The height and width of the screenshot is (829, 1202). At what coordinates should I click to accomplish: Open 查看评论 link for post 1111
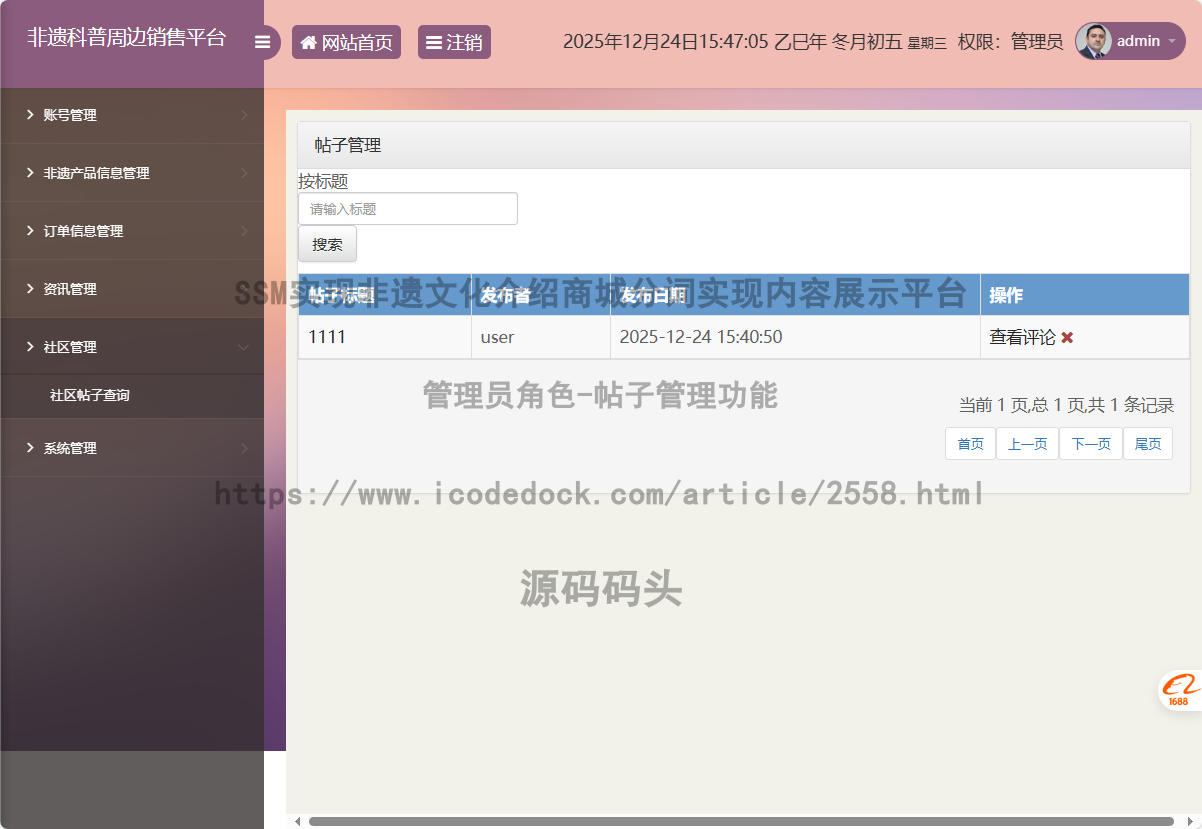[x=1022, y=338]
